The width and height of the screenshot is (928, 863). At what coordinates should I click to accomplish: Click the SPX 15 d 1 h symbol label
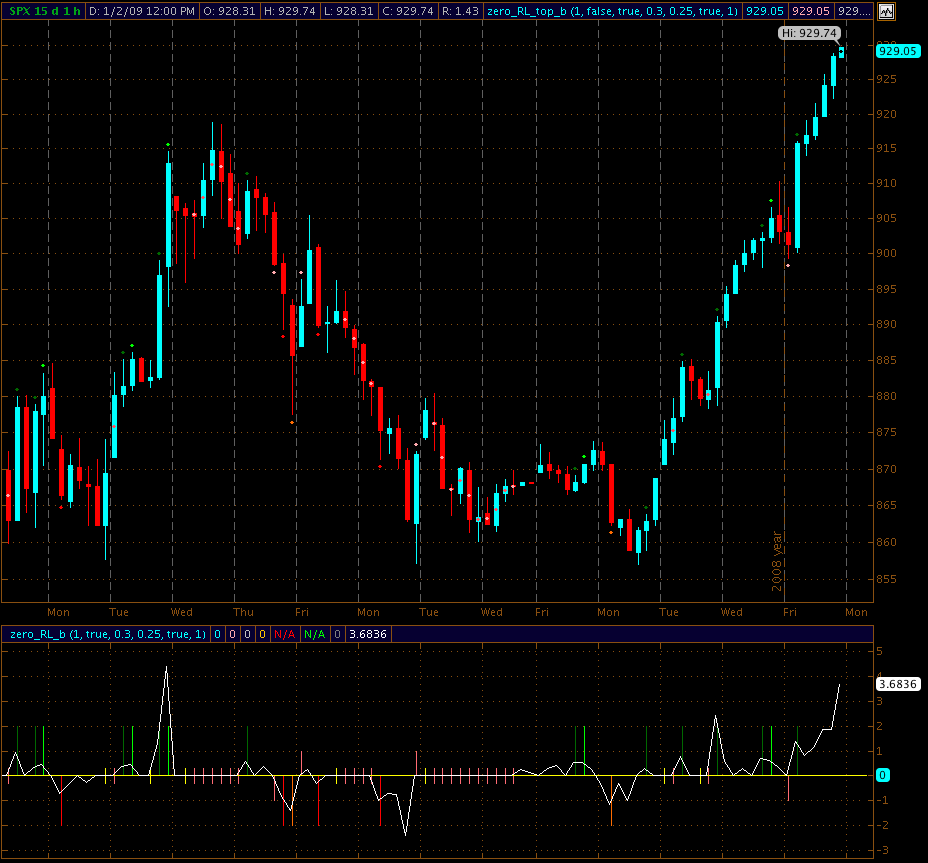pyautogui.click(x=42, y=11)
